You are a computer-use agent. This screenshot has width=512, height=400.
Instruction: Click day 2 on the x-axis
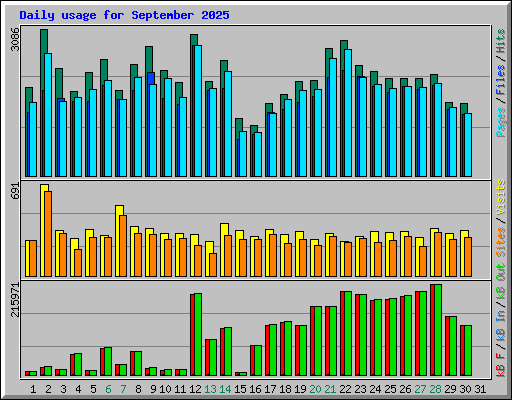point(48,389)
